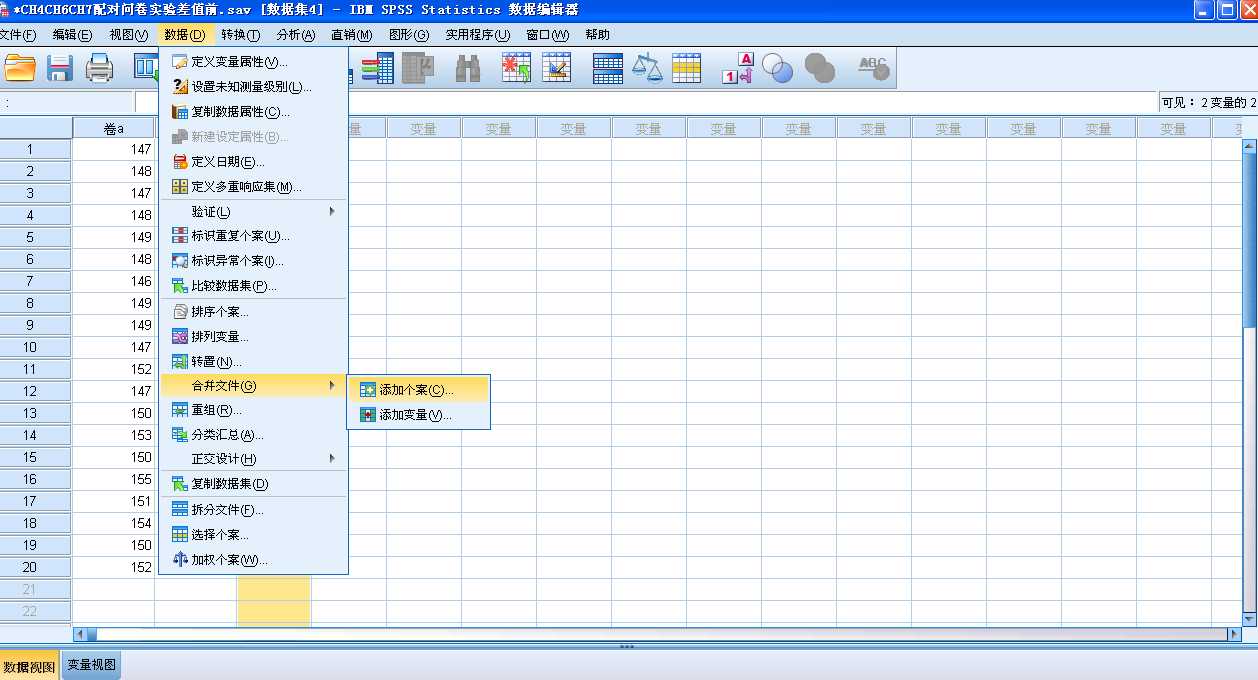The image size is (1258, 680).
Task: Click the insert variable toolbar icon
Action: [x=556, y=68]
